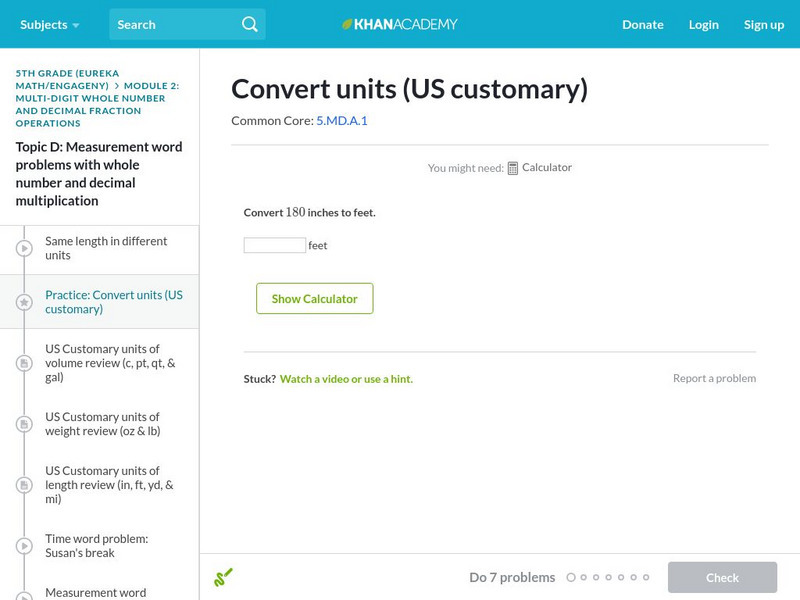Click the first problem progress circle
Viewport: 800px width, 600px height.
(571, 577)
